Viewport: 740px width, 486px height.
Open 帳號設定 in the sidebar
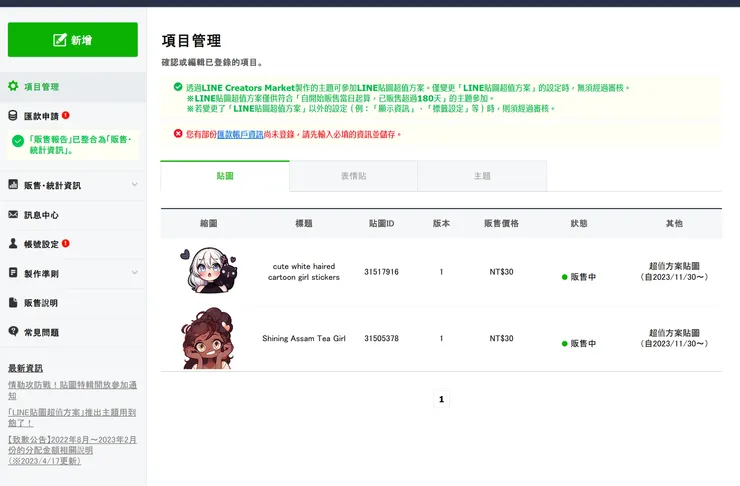pos(42,244)
